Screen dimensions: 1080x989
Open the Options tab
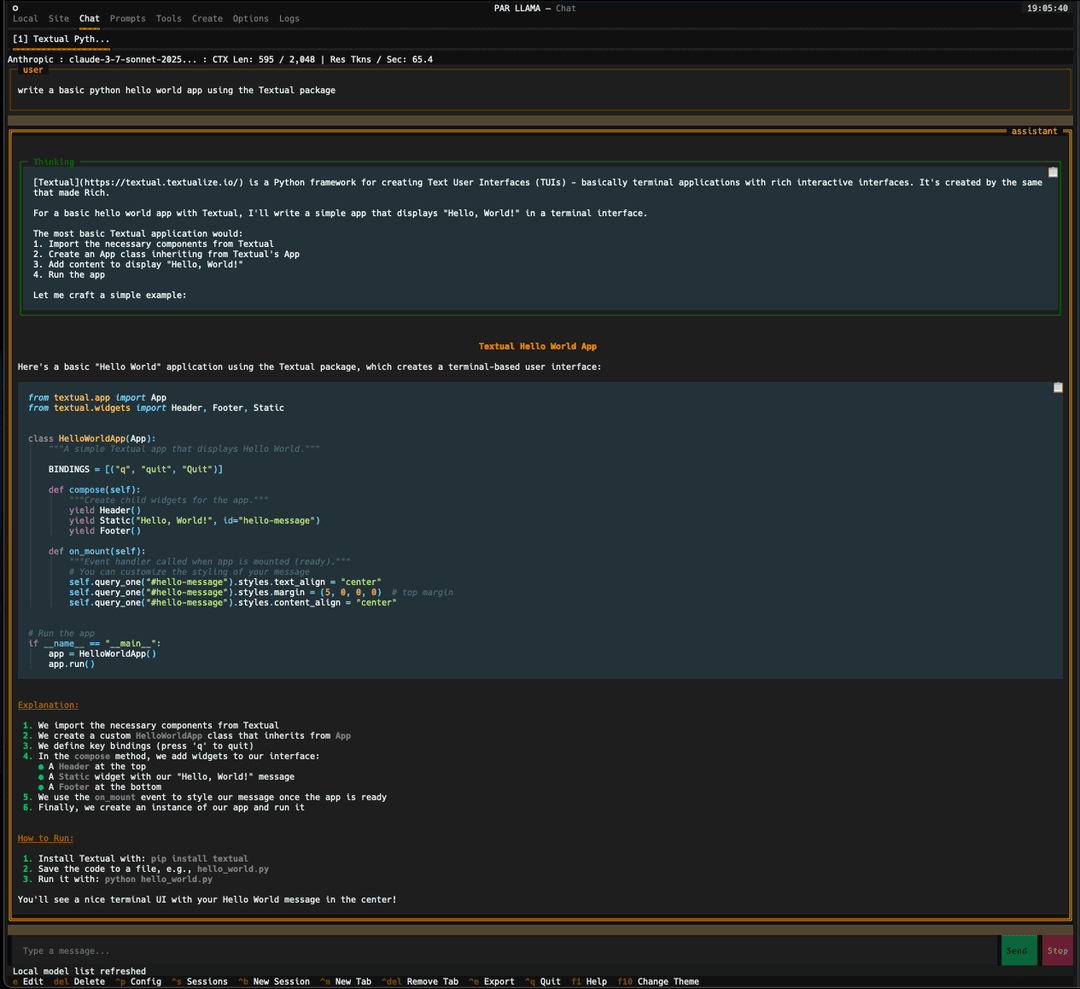(251, 19)
